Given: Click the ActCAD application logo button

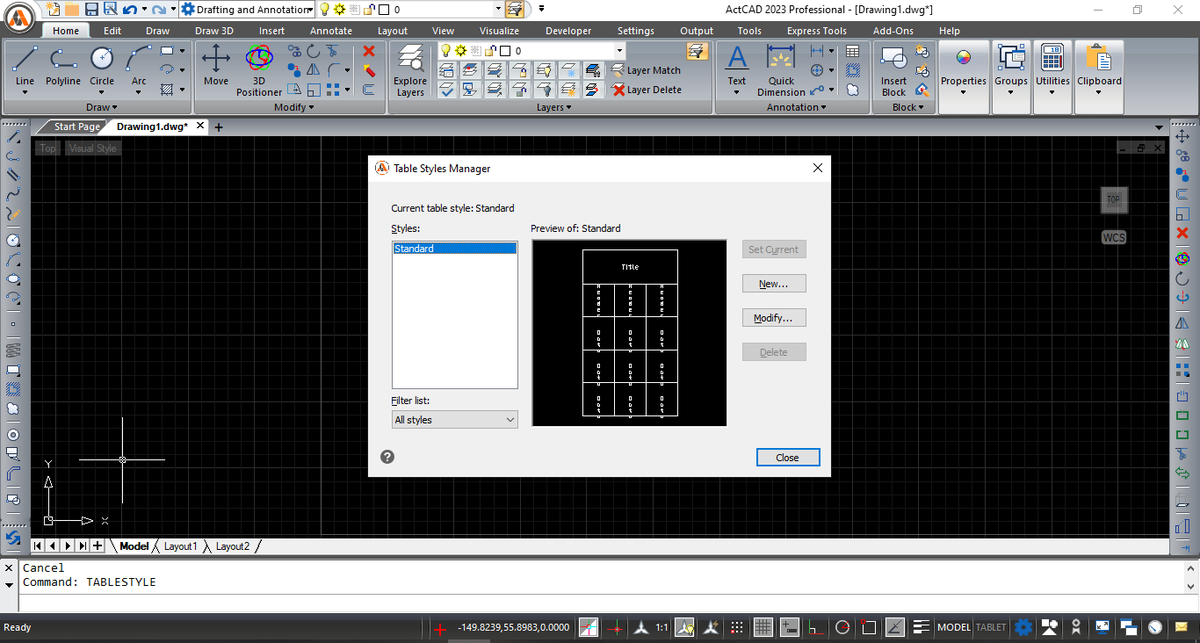Looking at the screenshot, I should [x=19, y=17].
